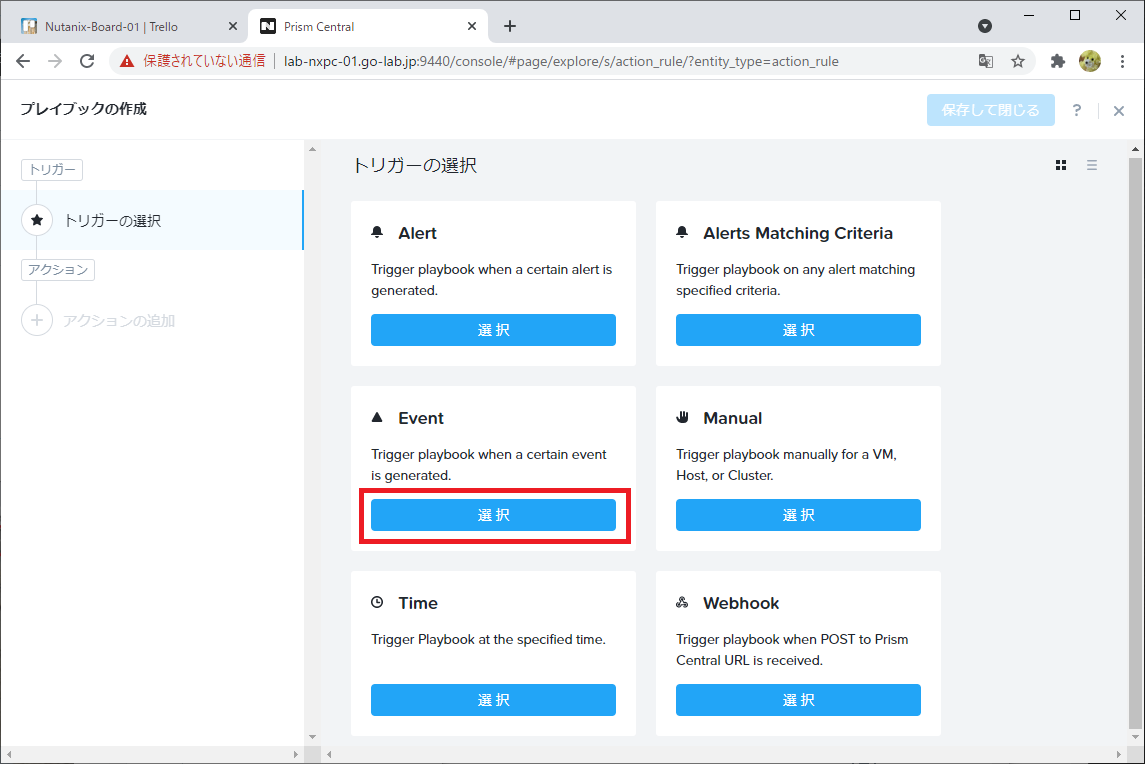This screenshot has height=764, width=1145.
Task: Click the アクション label tag
Action: 58,270
